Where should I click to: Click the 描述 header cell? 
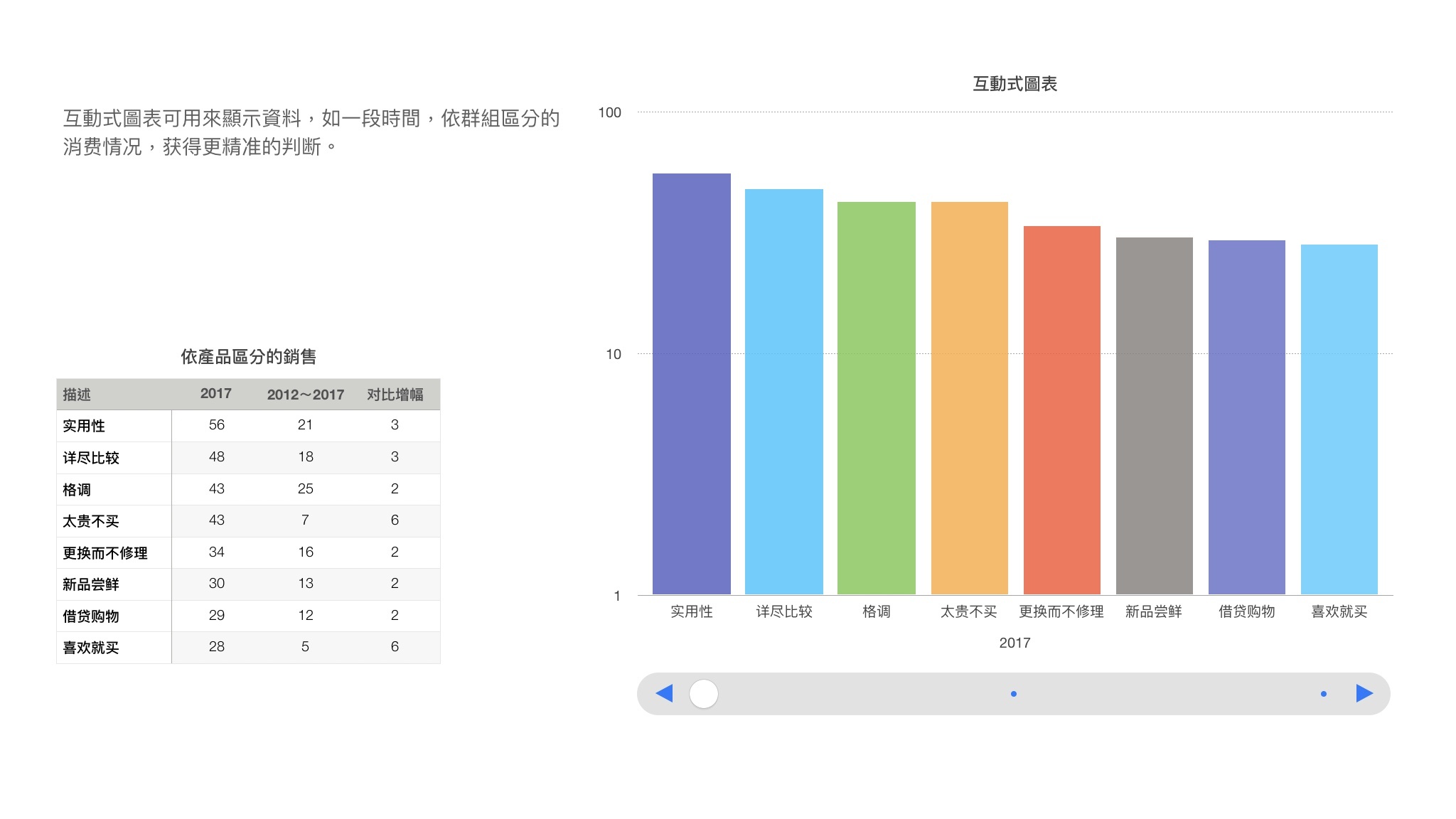click(x=77, y=395)
